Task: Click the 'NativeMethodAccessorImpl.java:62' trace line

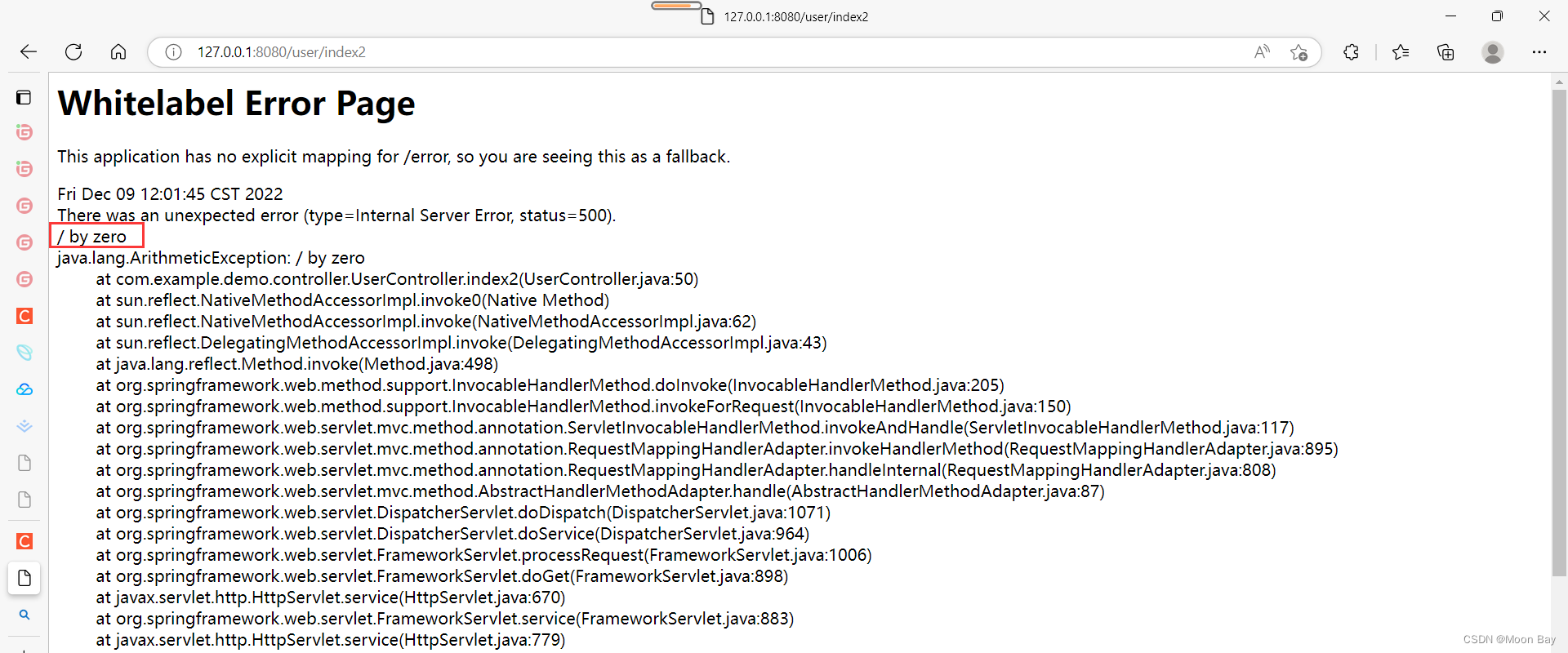Action: [426, 322]
